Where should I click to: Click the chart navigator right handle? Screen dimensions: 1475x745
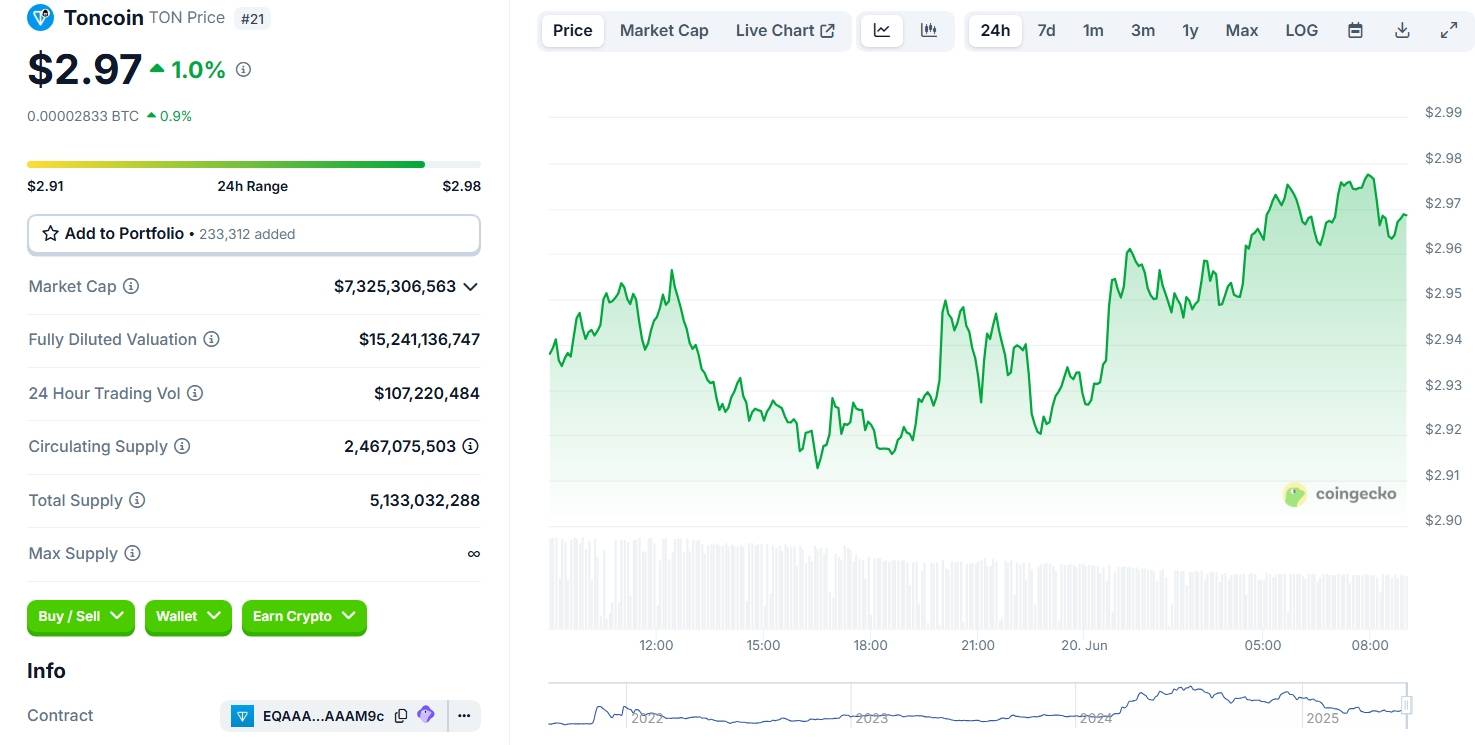click(1406, 705)
